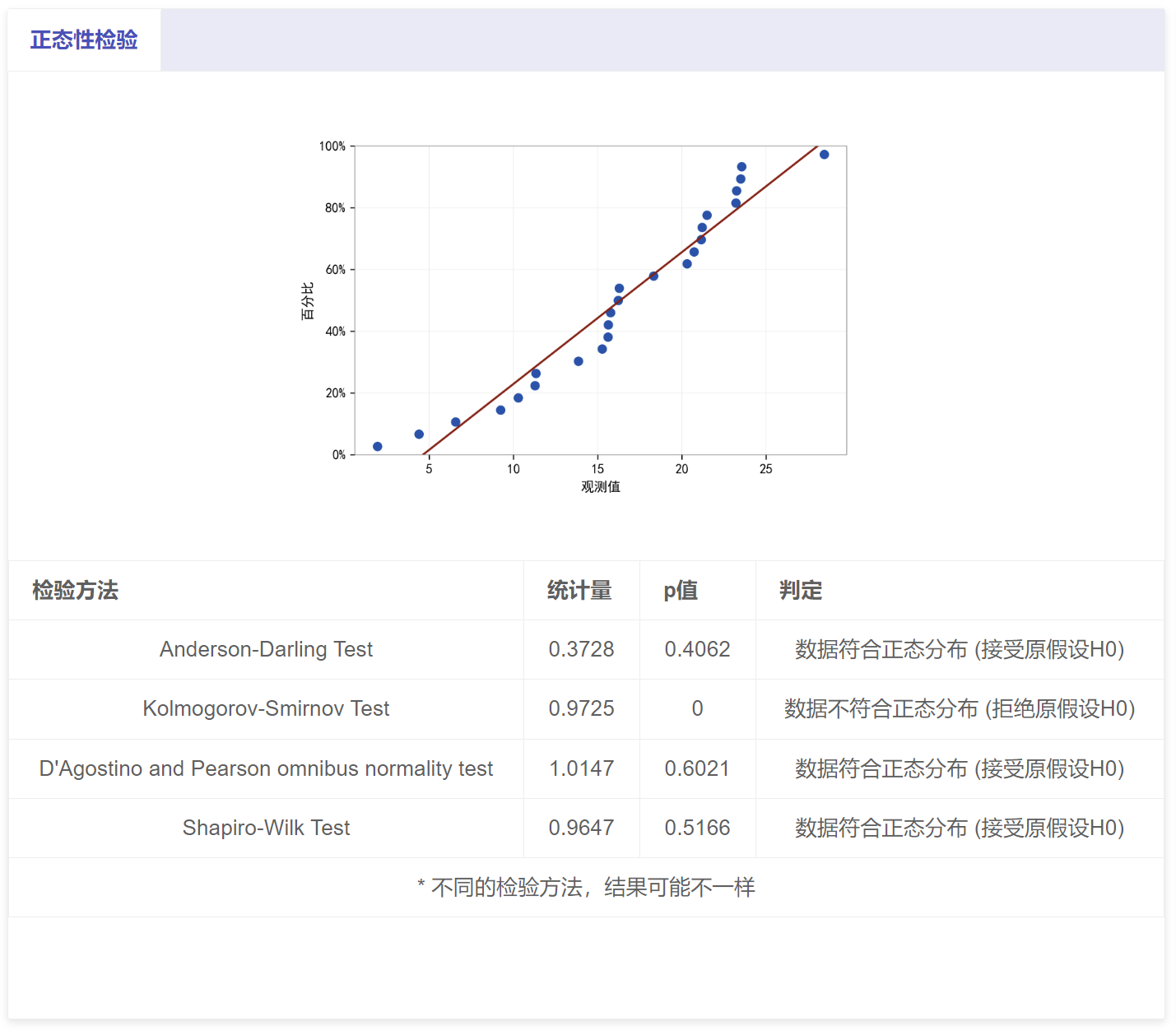
Task: Select the Kolmogorov-Smirnov rejection verdict cell
Action: click(959, 708)
